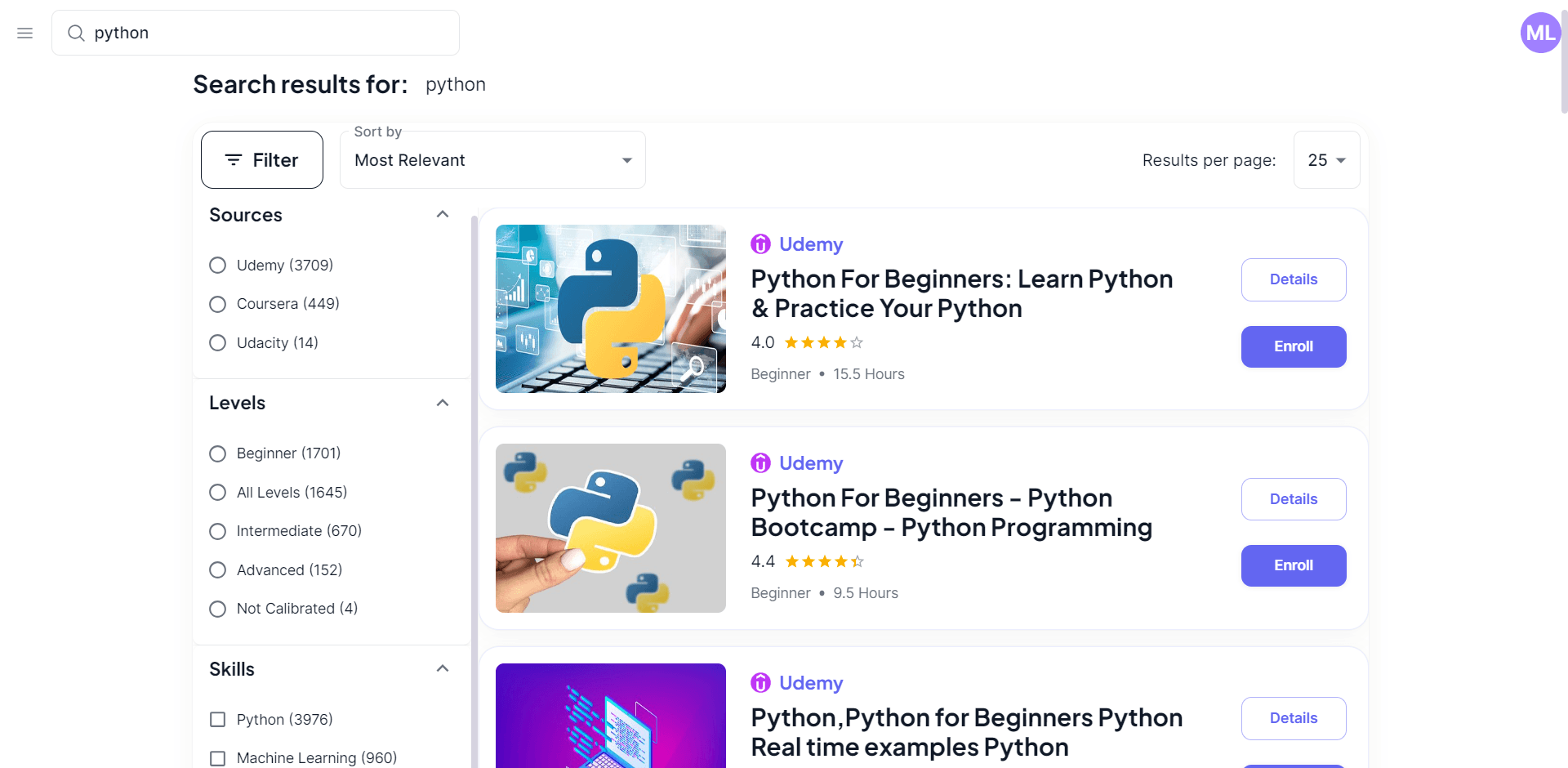Click the search magnifier icon
1568x768 pixels.
point(76,33)
